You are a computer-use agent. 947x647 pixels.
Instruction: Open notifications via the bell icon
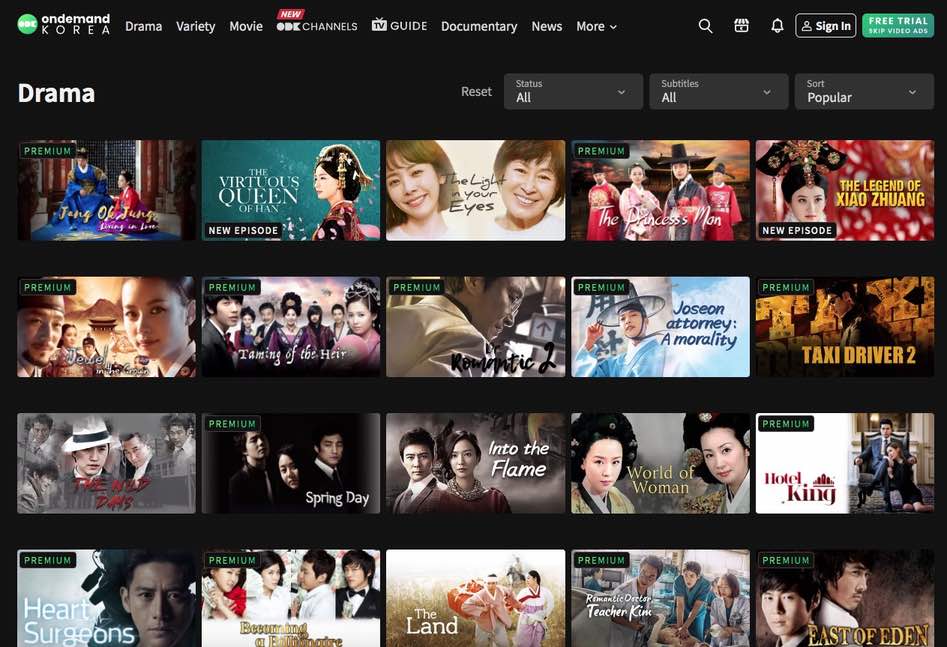pos(777,25)
